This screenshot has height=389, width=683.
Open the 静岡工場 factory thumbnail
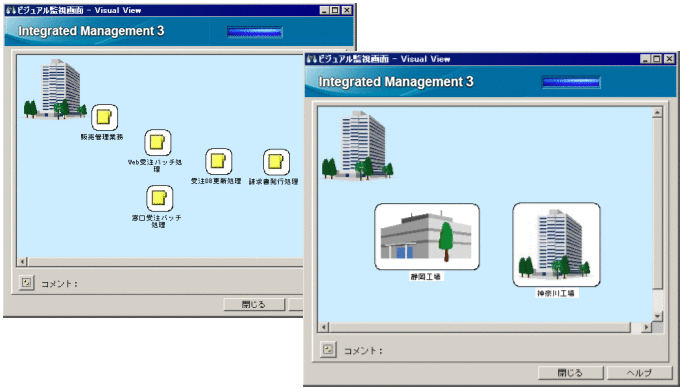click(427, 237)
